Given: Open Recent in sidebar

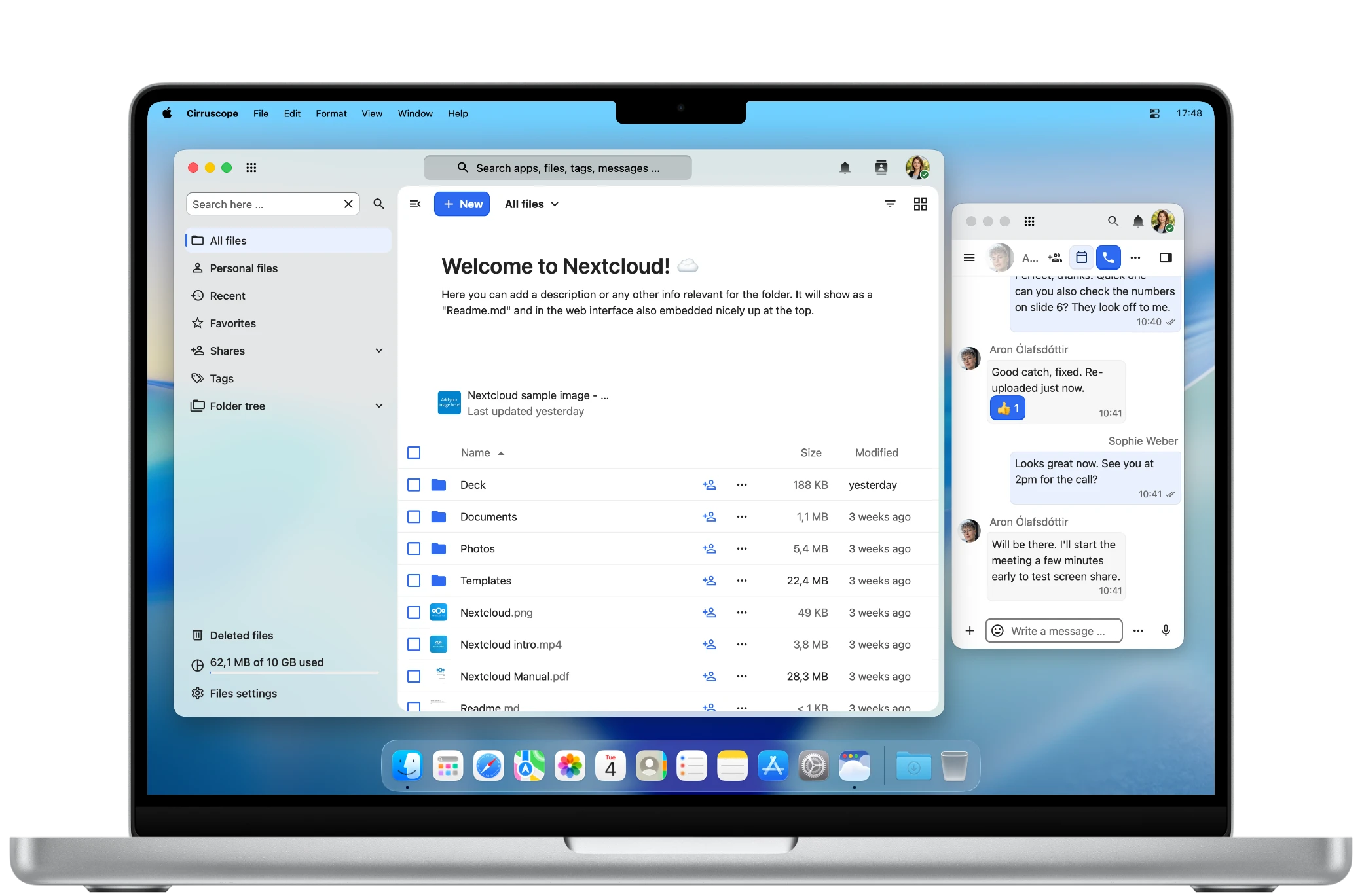Looking at the screenshot, I should pyautogui.click(x=288, y=296).
